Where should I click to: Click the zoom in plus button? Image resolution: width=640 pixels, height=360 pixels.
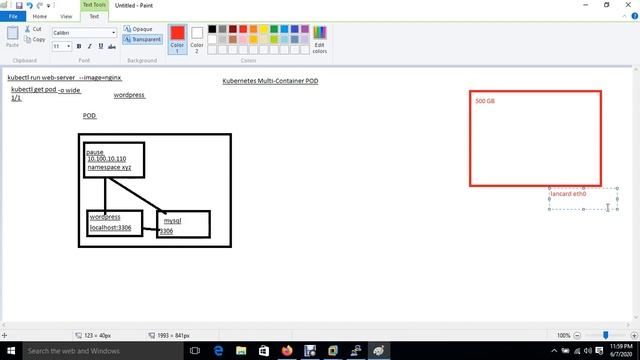(634, 335)
